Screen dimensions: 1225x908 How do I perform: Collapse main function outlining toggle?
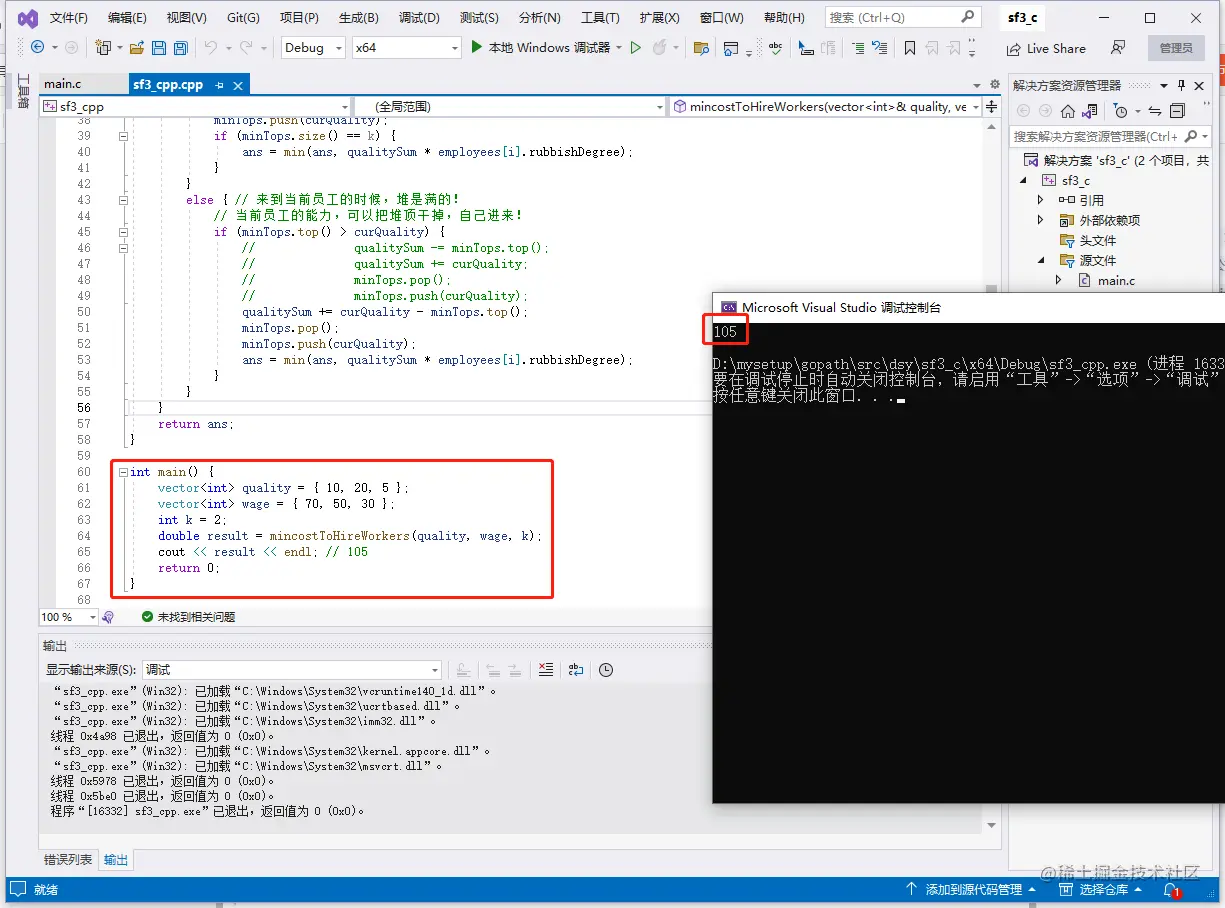(x=123, y=472)
